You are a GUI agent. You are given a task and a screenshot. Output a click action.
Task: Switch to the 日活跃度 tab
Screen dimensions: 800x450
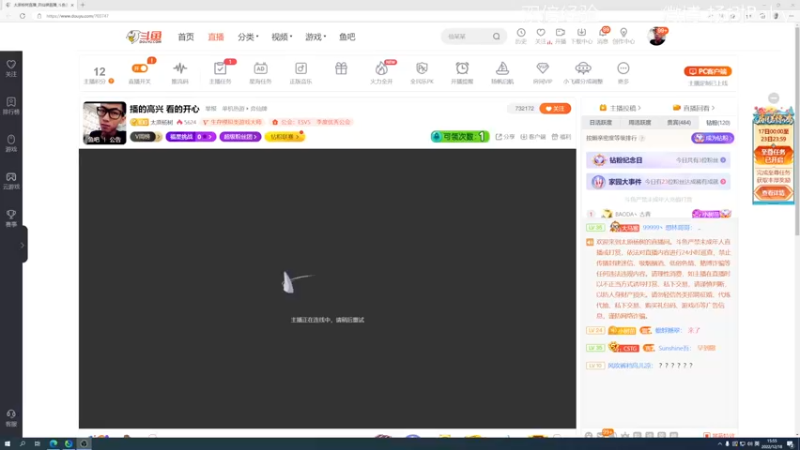coord(601,122)
